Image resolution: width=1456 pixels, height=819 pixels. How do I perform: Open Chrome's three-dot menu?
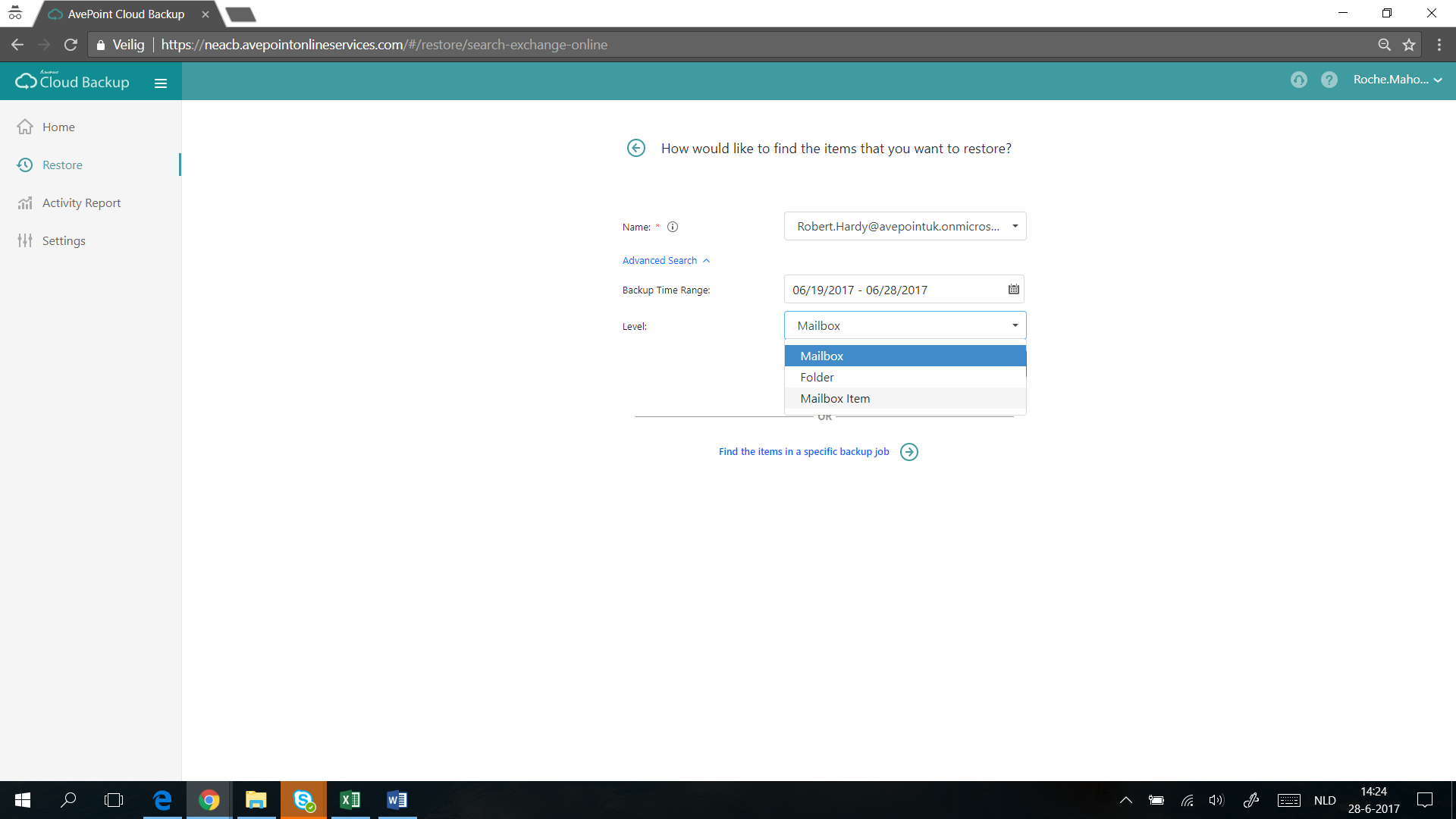1439,45
